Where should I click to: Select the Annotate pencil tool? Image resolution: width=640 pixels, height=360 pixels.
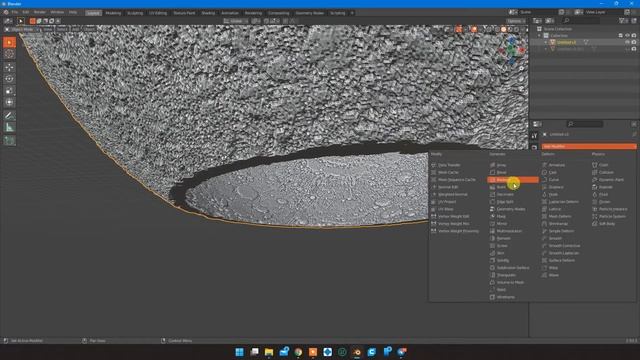click(x=9, y=116)
